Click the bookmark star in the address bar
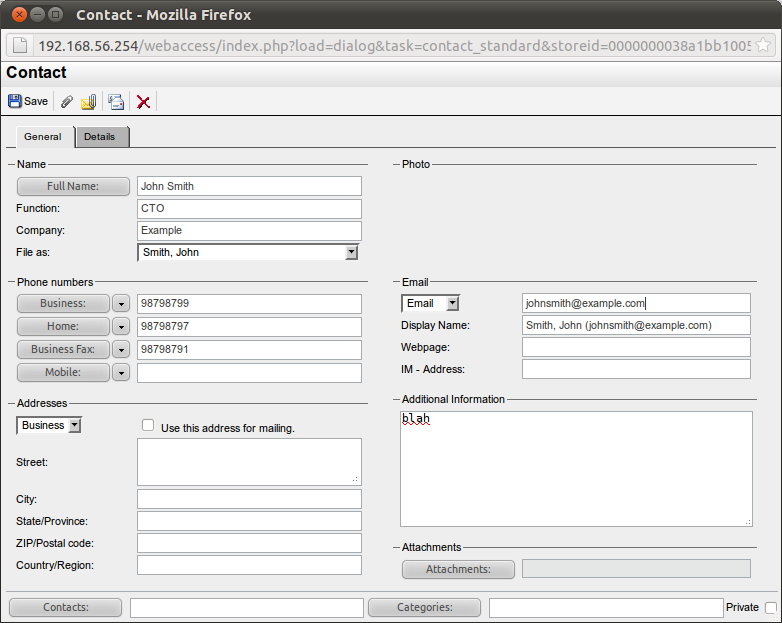Viewport: 782px width, 623px height. click(763, 46)
